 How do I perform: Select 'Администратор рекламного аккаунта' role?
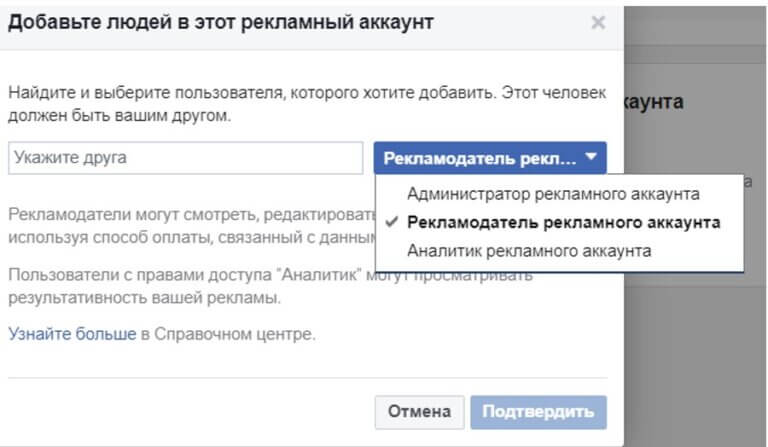click(553, 193)
